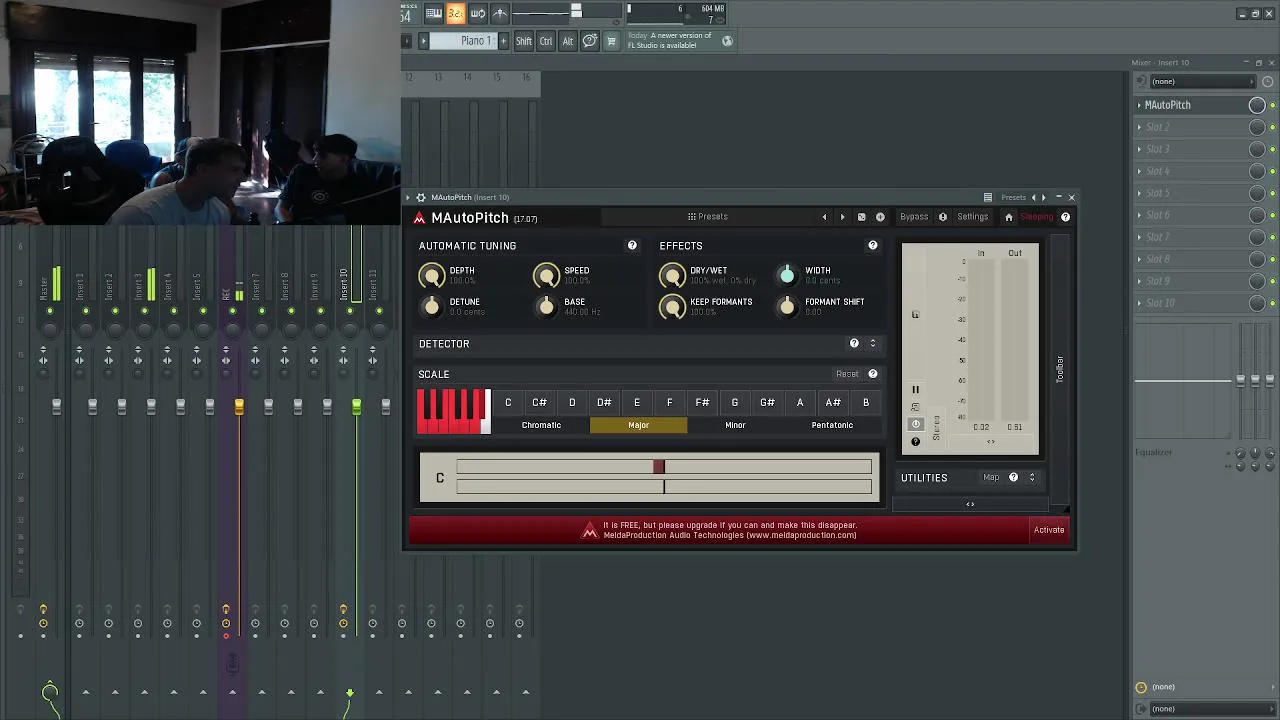The image size is (1280, 720).
Task: Click the Utilities help icon
Action: [x=1013, y=477]
